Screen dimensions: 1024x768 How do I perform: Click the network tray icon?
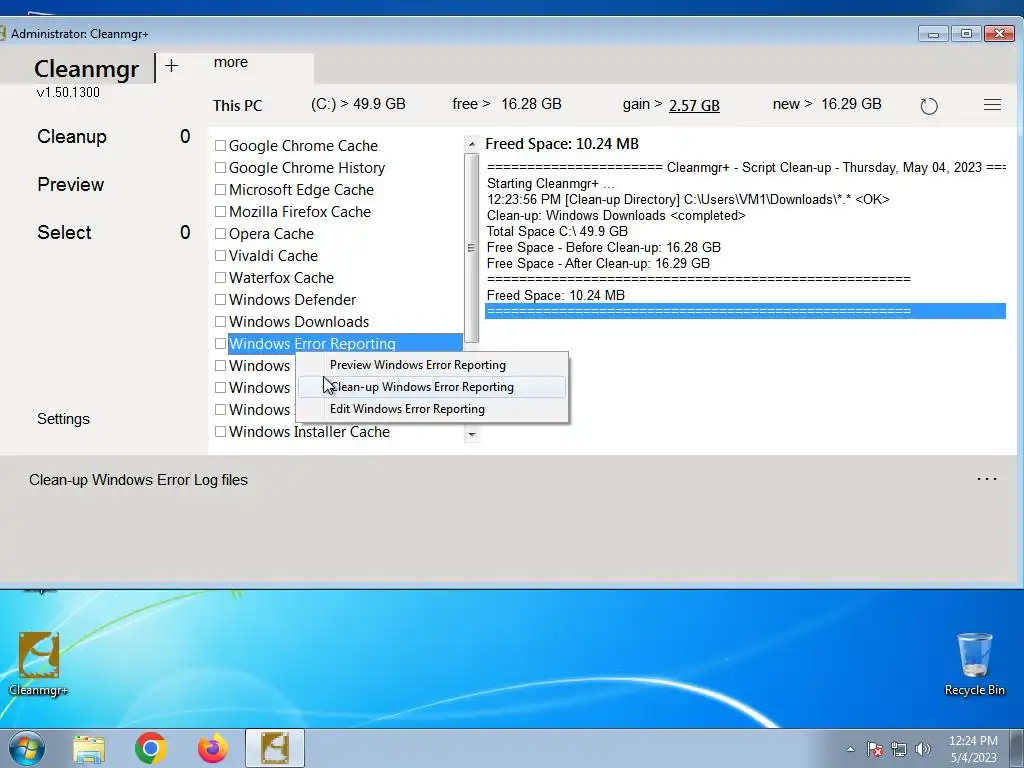click(899, 749)
